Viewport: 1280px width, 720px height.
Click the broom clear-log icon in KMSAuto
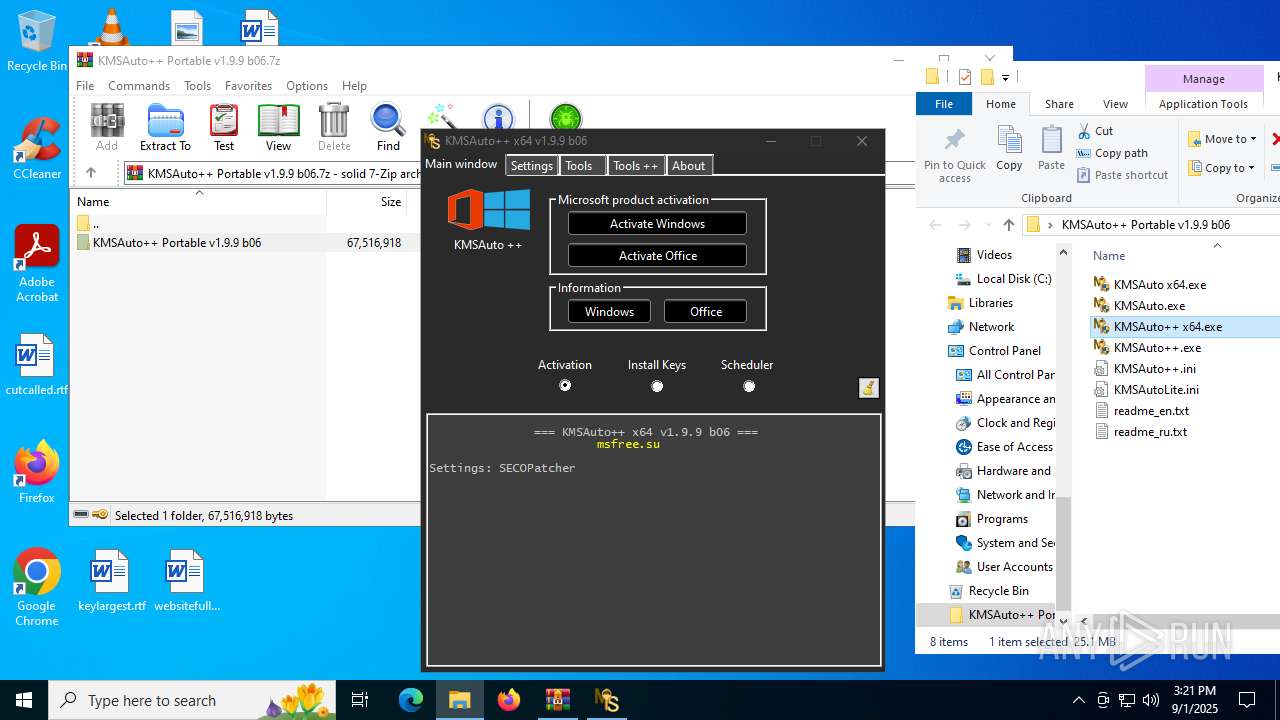click(x=868, y=388)
